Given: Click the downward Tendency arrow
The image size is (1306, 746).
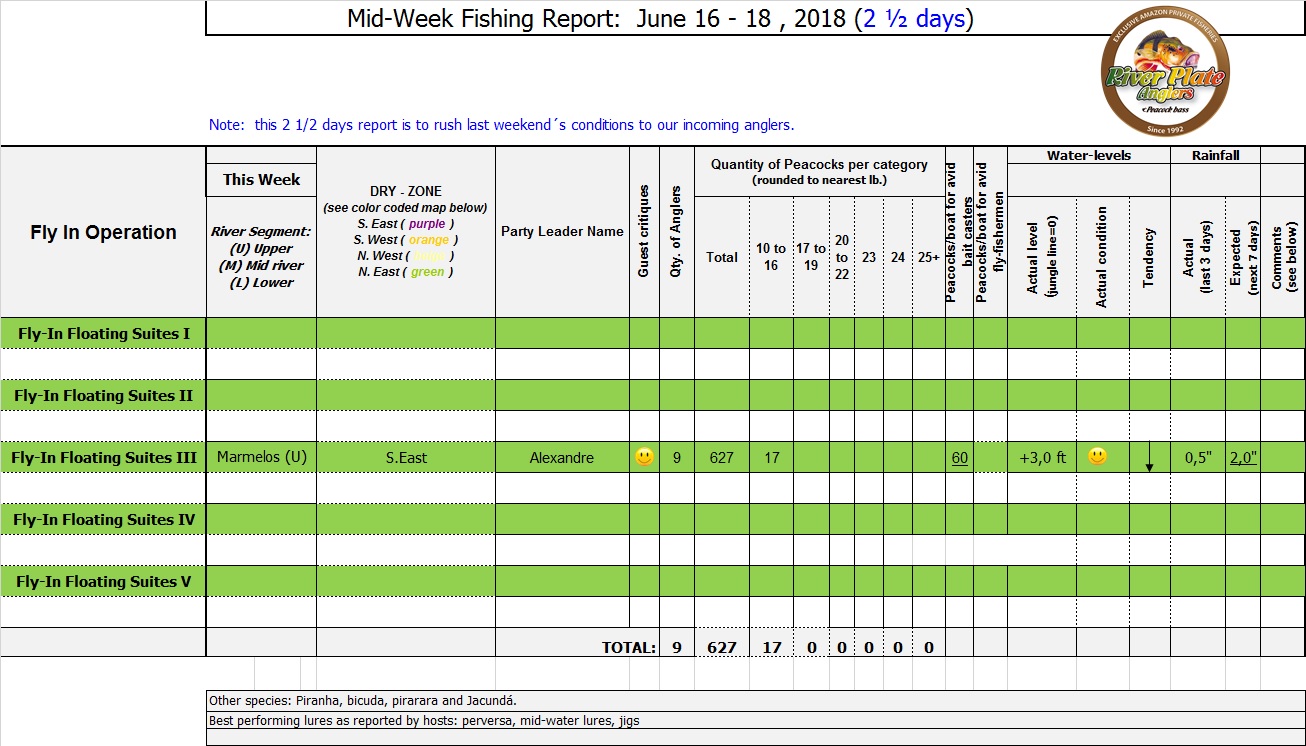Looking at the screenshot, I should click(1149, 460).
